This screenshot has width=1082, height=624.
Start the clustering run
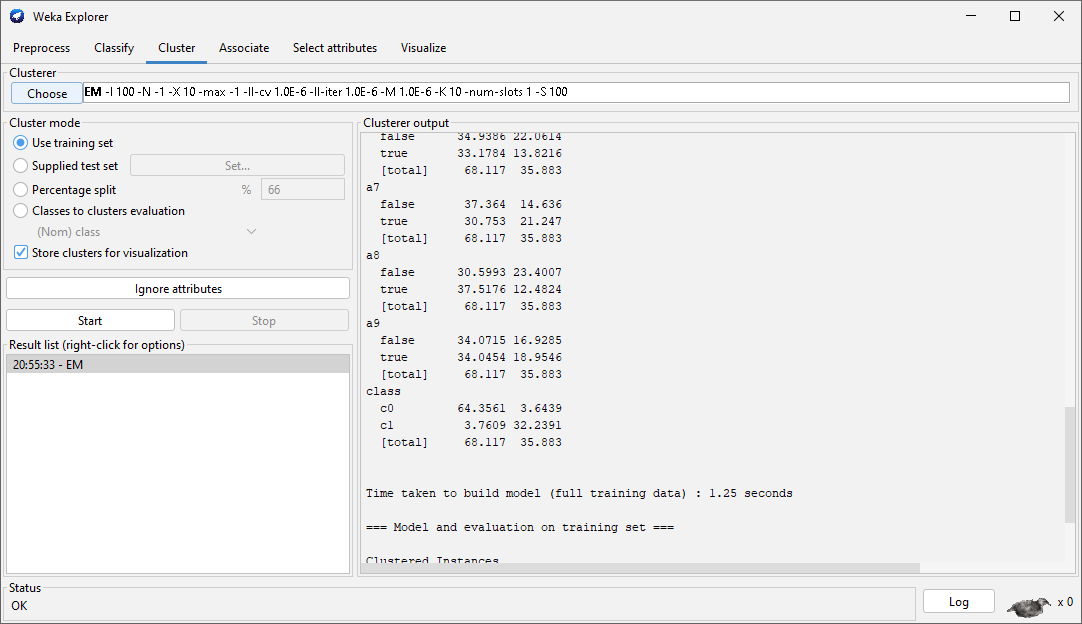click(x=90, y=321)
